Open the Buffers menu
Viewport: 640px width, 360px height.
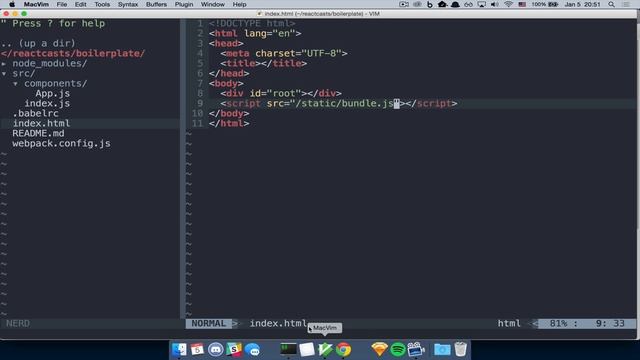coord(156,4)
